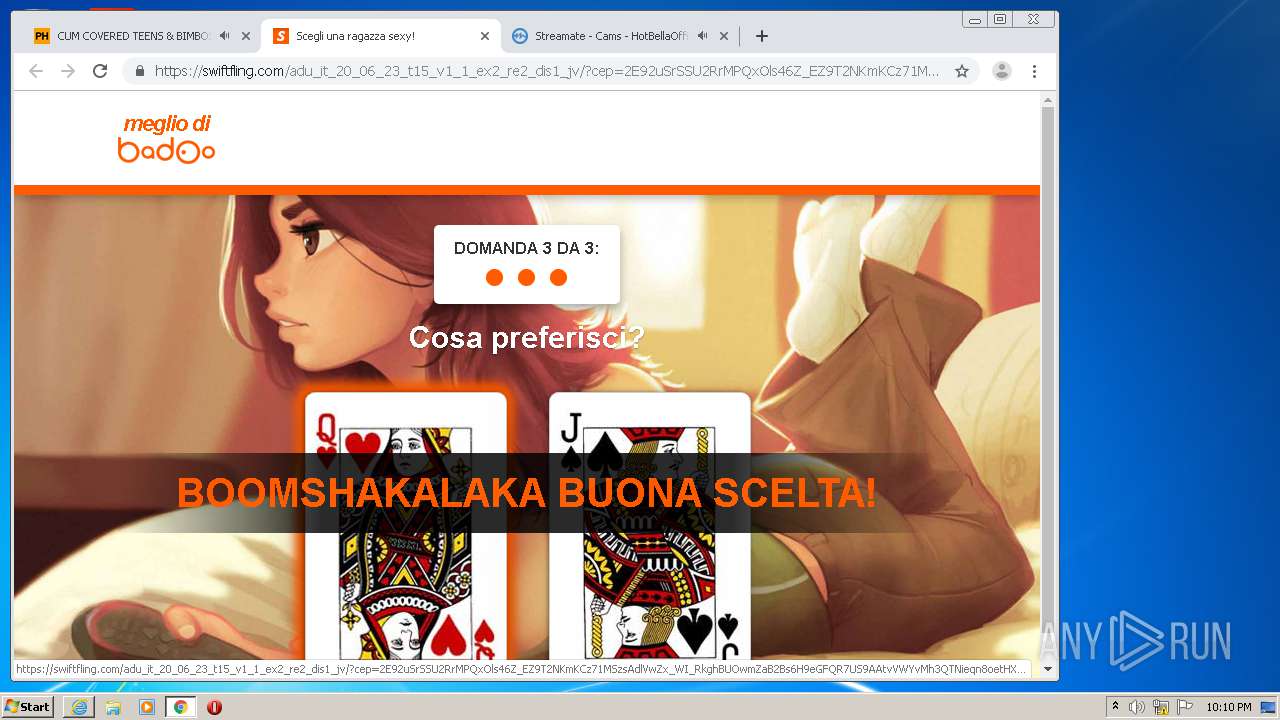Select the 'Scegli una ragazza sexy!' tab
The width and height of the screenshot is (1280, 720).
[380, 36]
